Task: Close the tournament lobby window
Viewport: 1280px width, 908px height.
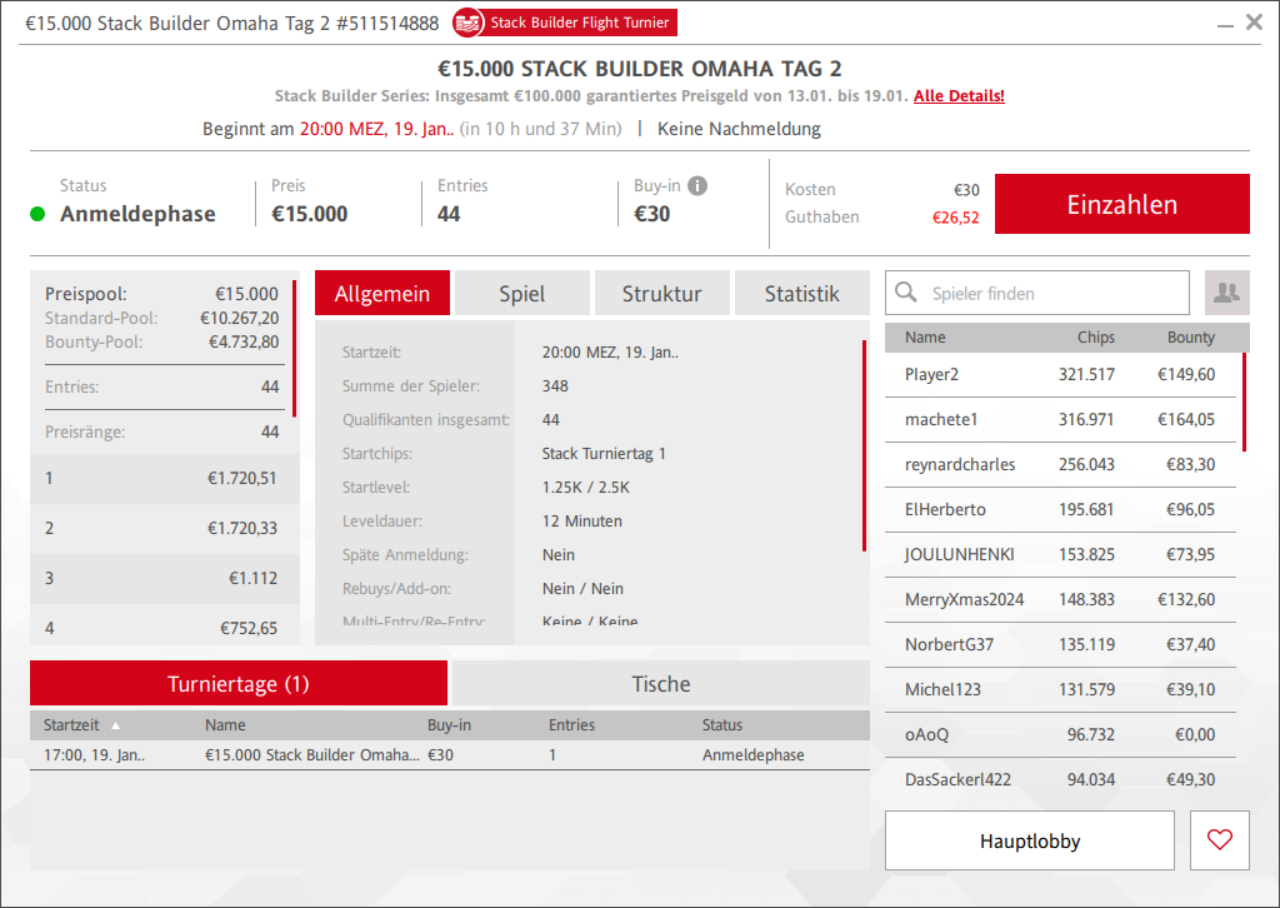Action: (1254, 22)
